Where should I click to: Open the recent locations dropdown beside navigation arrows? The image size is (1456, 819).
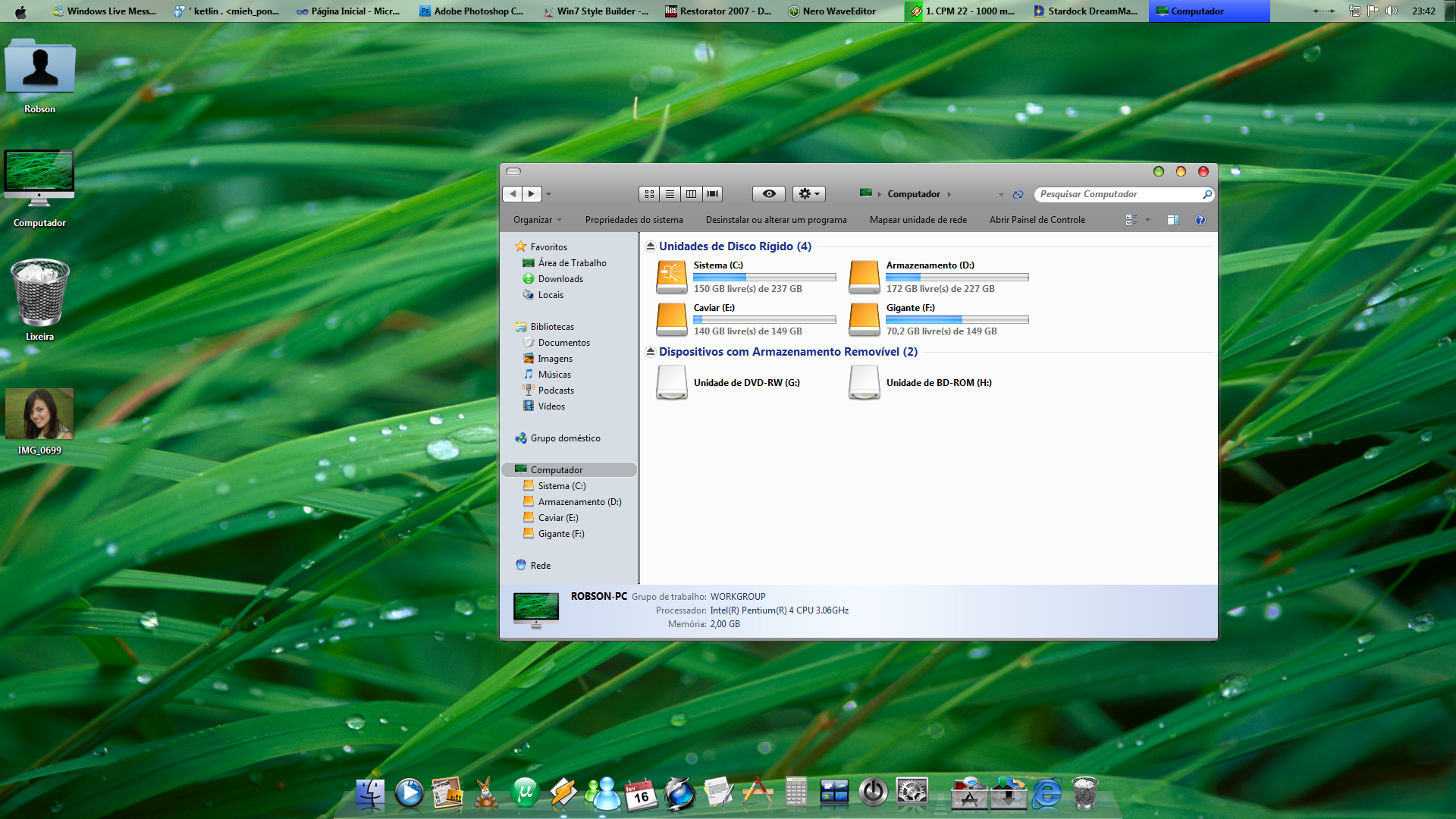pyautogui.click(x=549, y=194)
